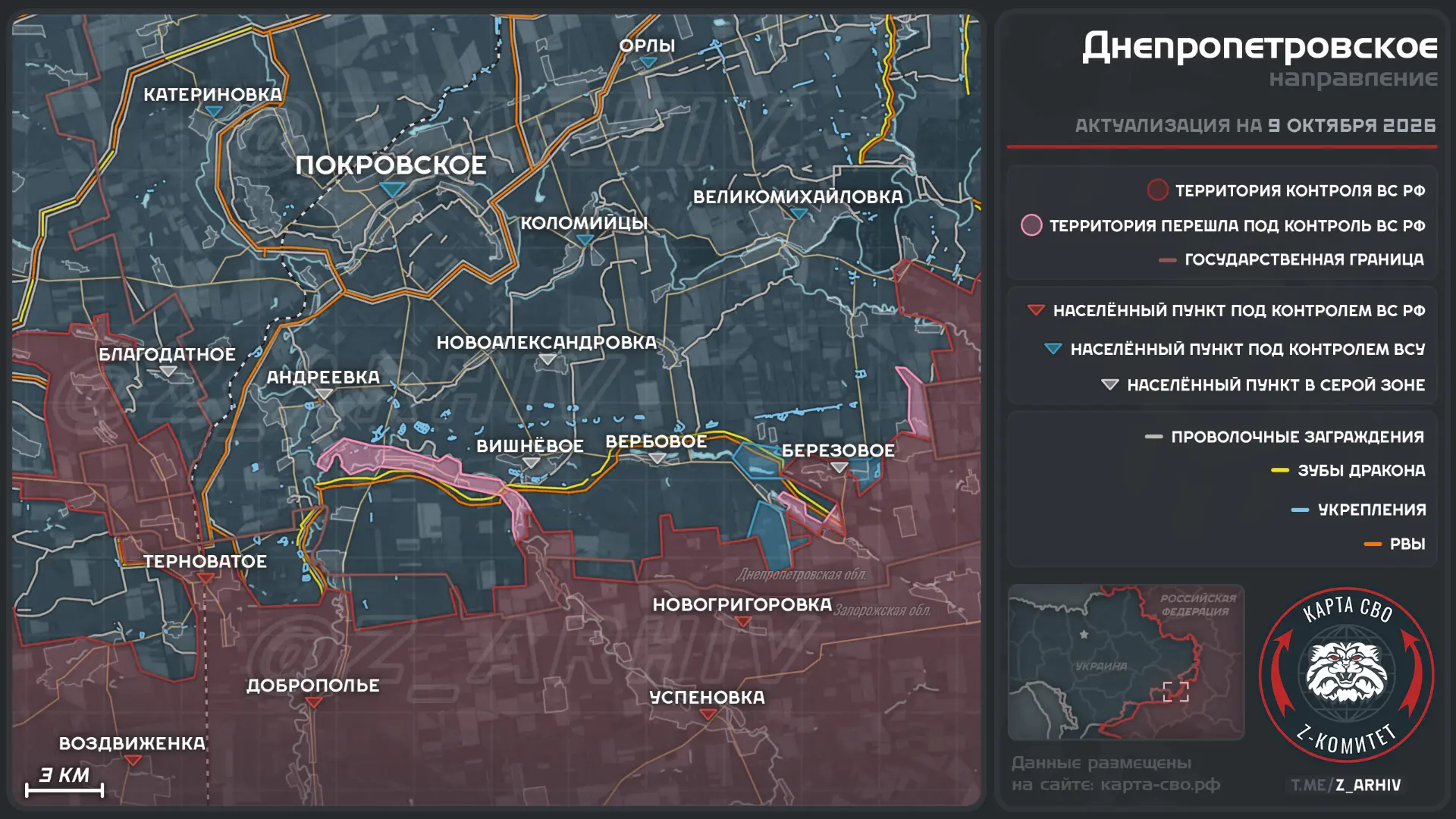Image resolution: width=1456 pixels, height=819 pixels.
Task: Click the ПОКРОВСКОЕ town name label
Action: point(391,165)
